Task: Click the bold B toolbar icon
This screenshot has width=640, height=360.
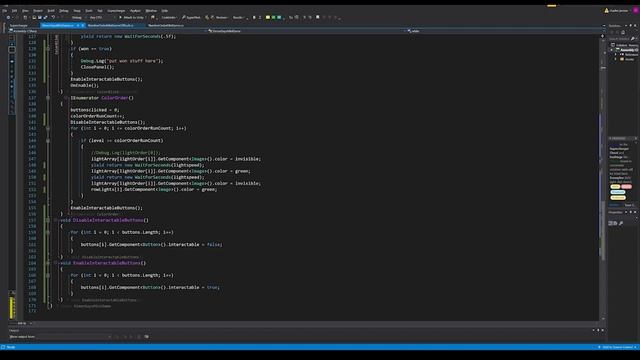Action: pyautogui.click(x=254, y=18)
